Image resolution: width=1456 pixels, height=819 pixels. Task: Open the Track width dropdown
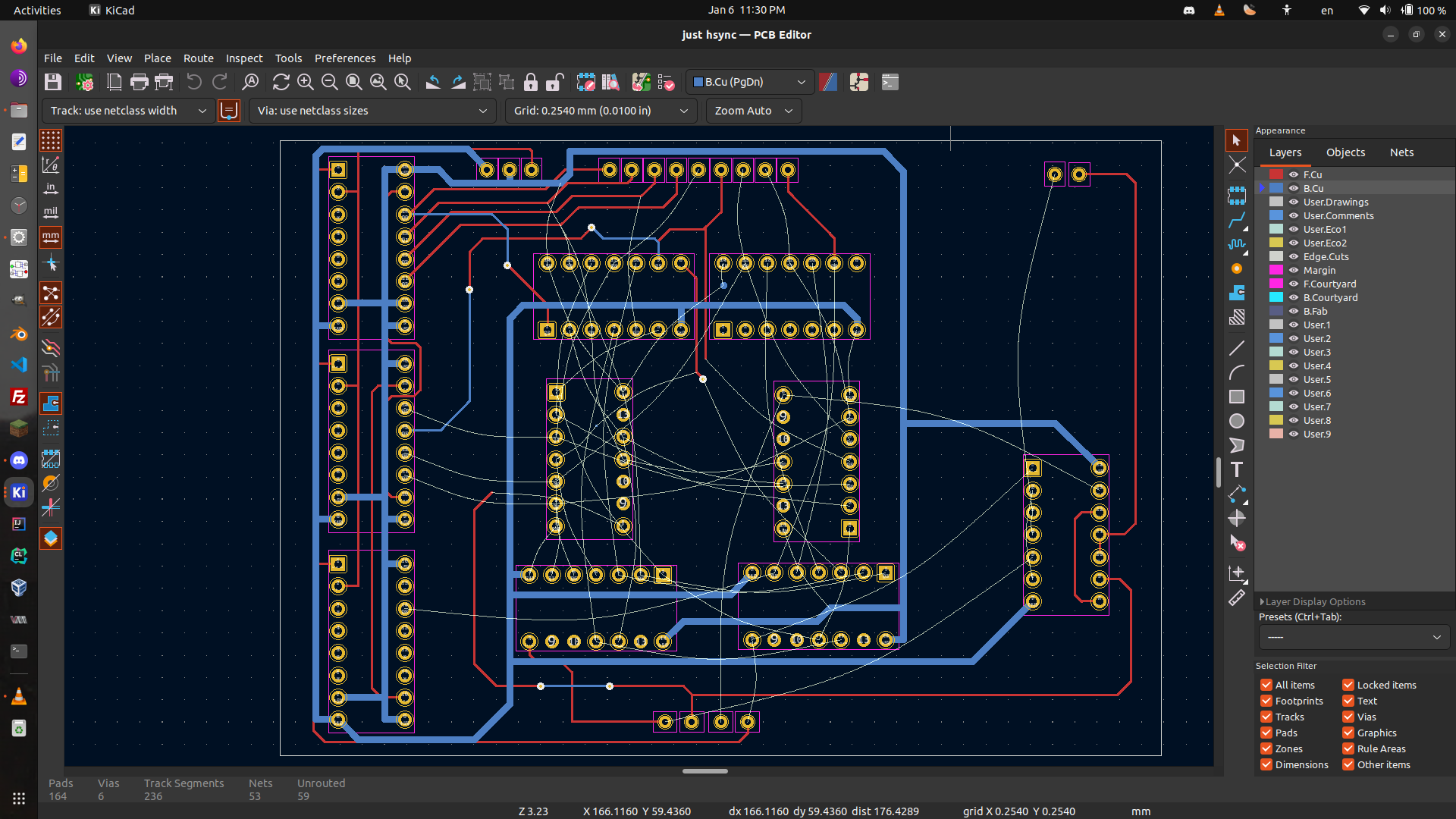[128, 111]
